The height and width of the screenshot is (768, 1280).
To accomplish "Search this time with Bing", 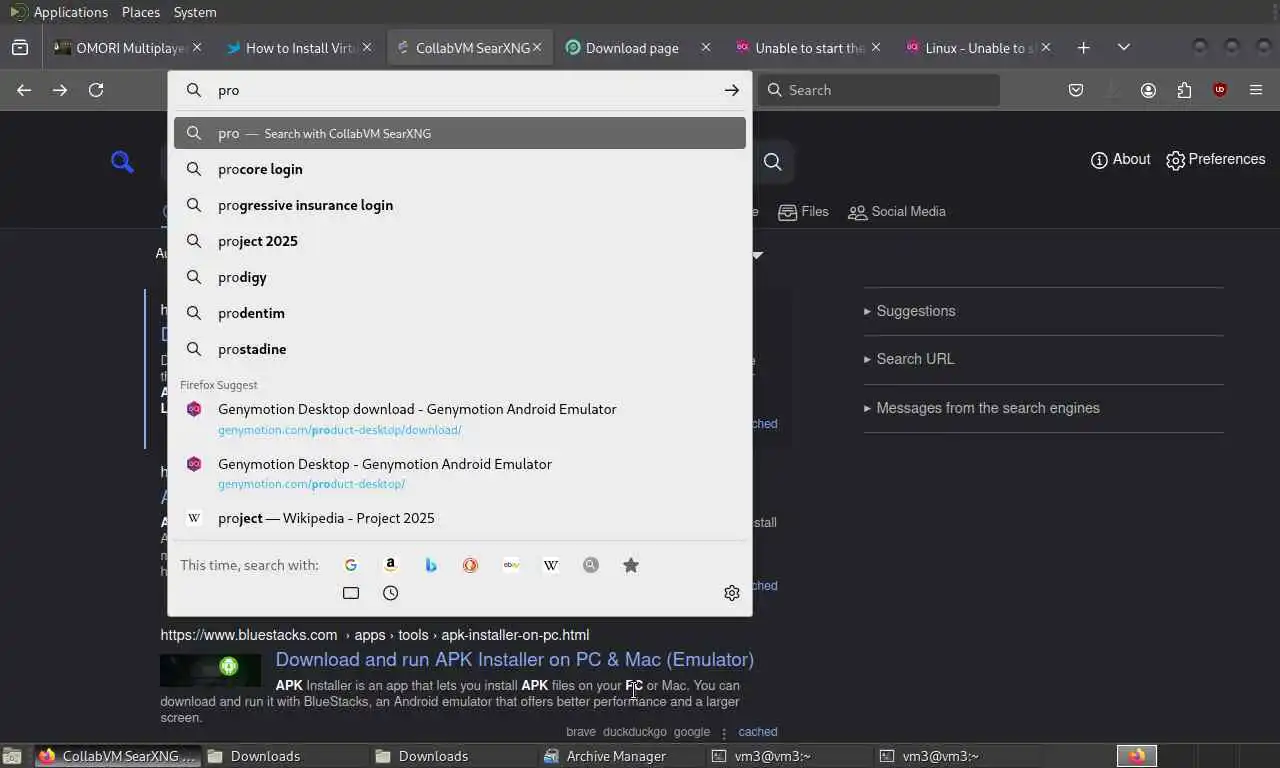I will (x=431, y=565).
